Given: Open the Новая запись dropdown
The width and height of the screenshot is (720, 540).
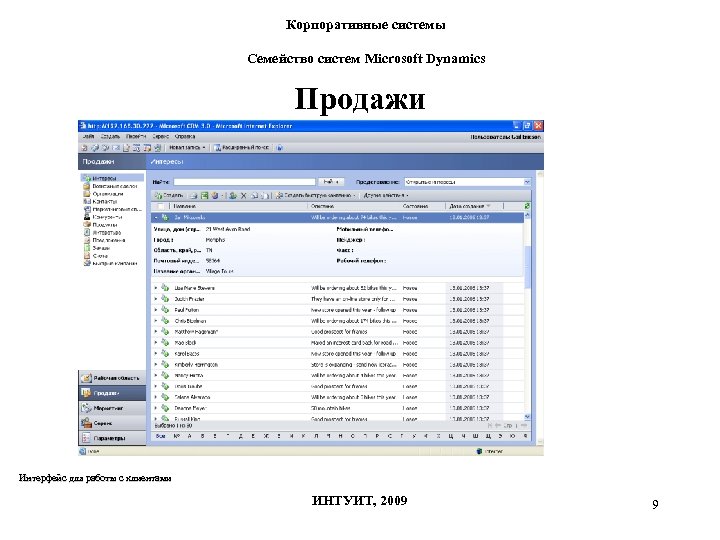Looking at the screenshot, I should click(x=187, y=147).
